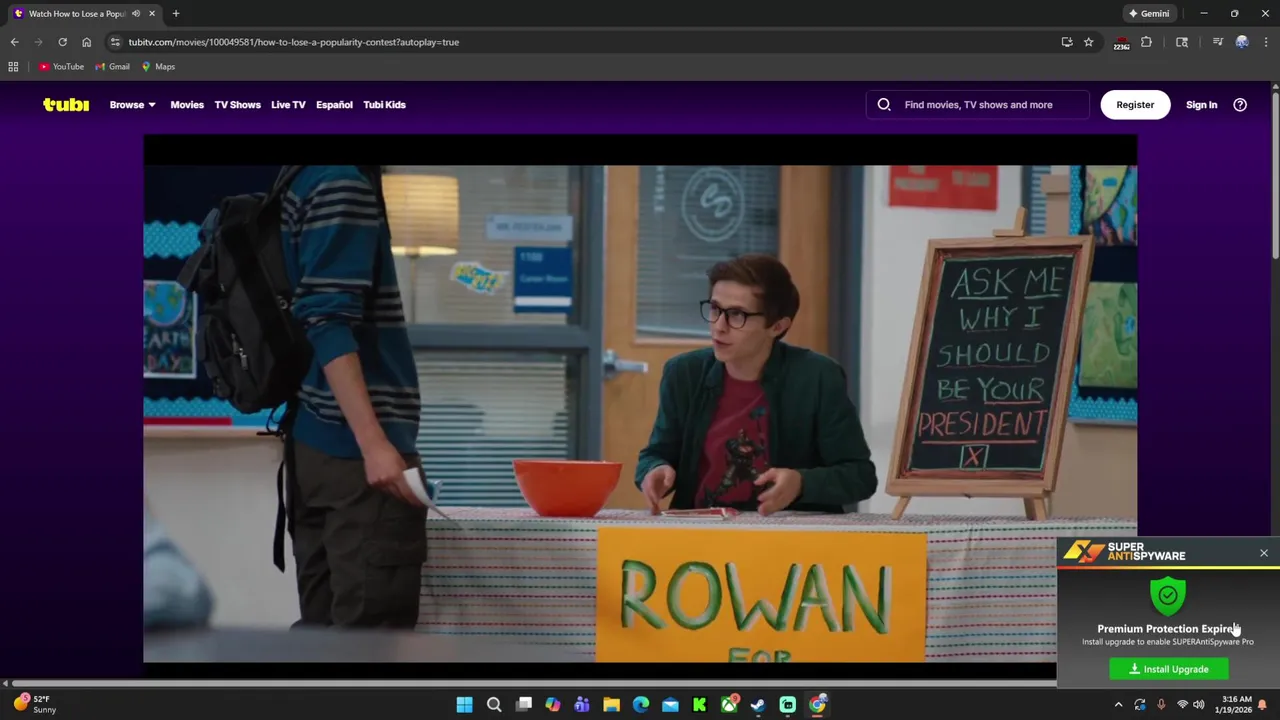Open Tubi Kids
This screenshot has width=1280, height=720.
pyautogui.click(x=384, y=104)
